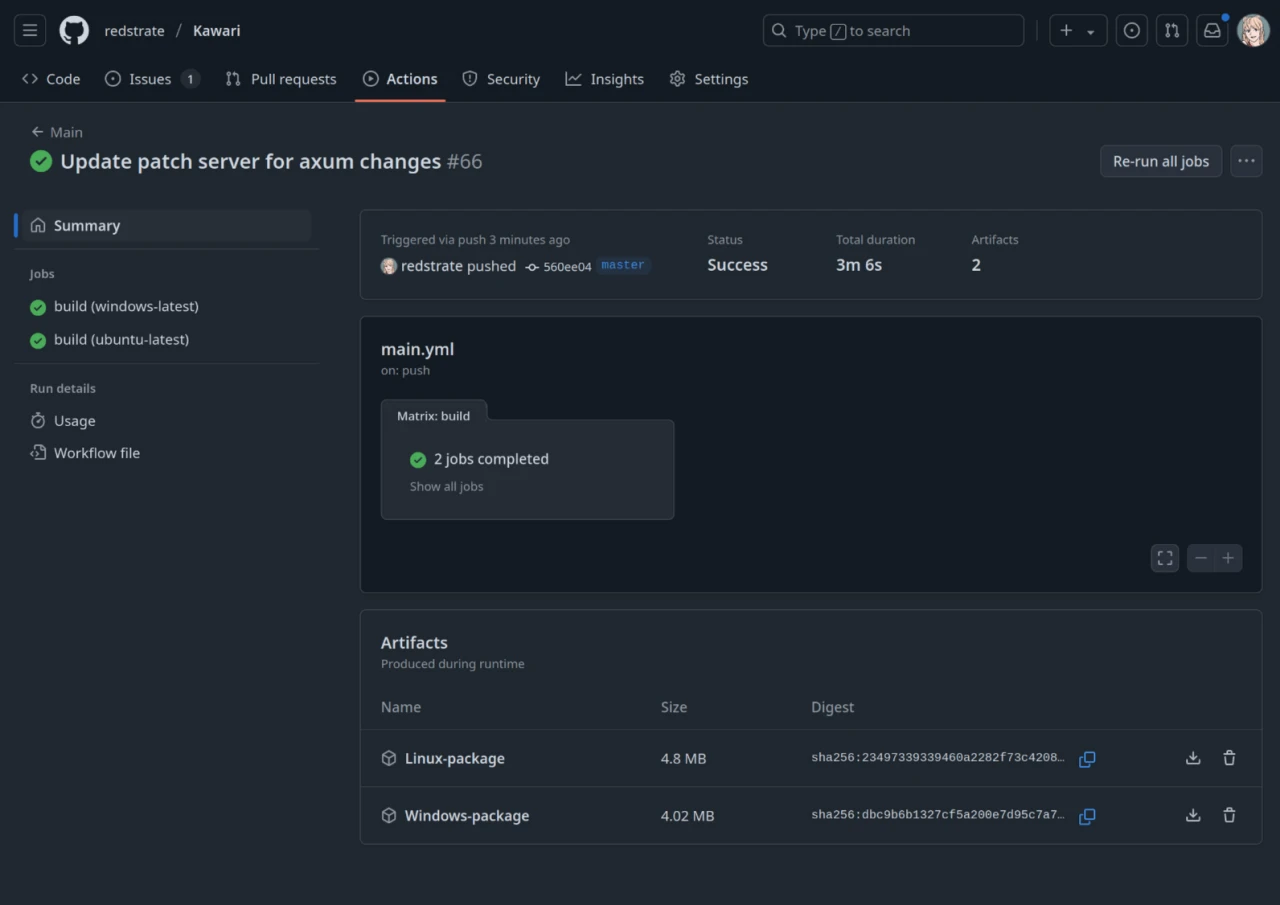The height and width of the screenshot is (905, 1280).
Task: Click the Linux-package sha256 digest text
Action: (938, 758)
